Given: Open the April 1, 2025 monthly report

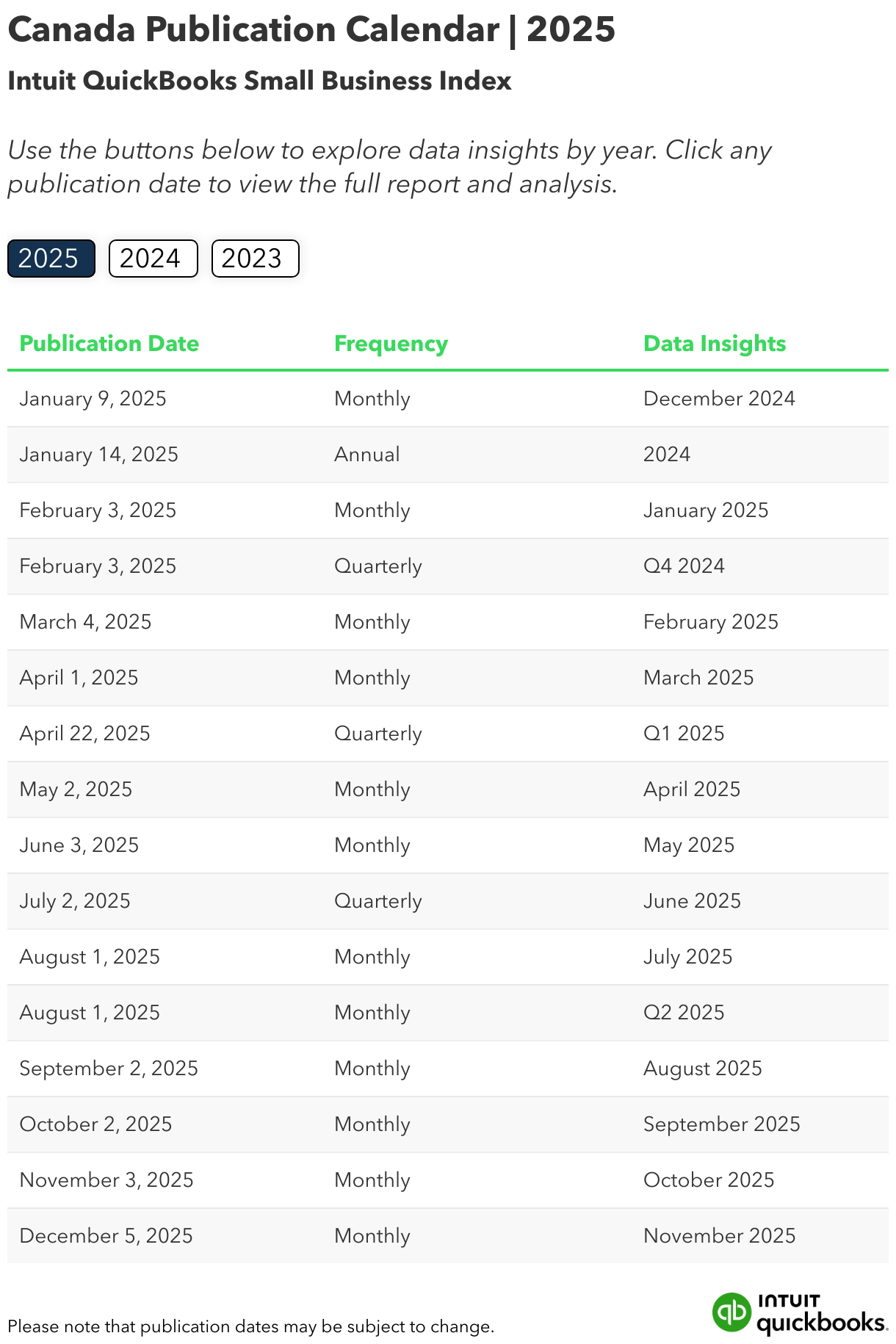Looking at the screenshot, I should pyautogui.click(x=78, y=677).
